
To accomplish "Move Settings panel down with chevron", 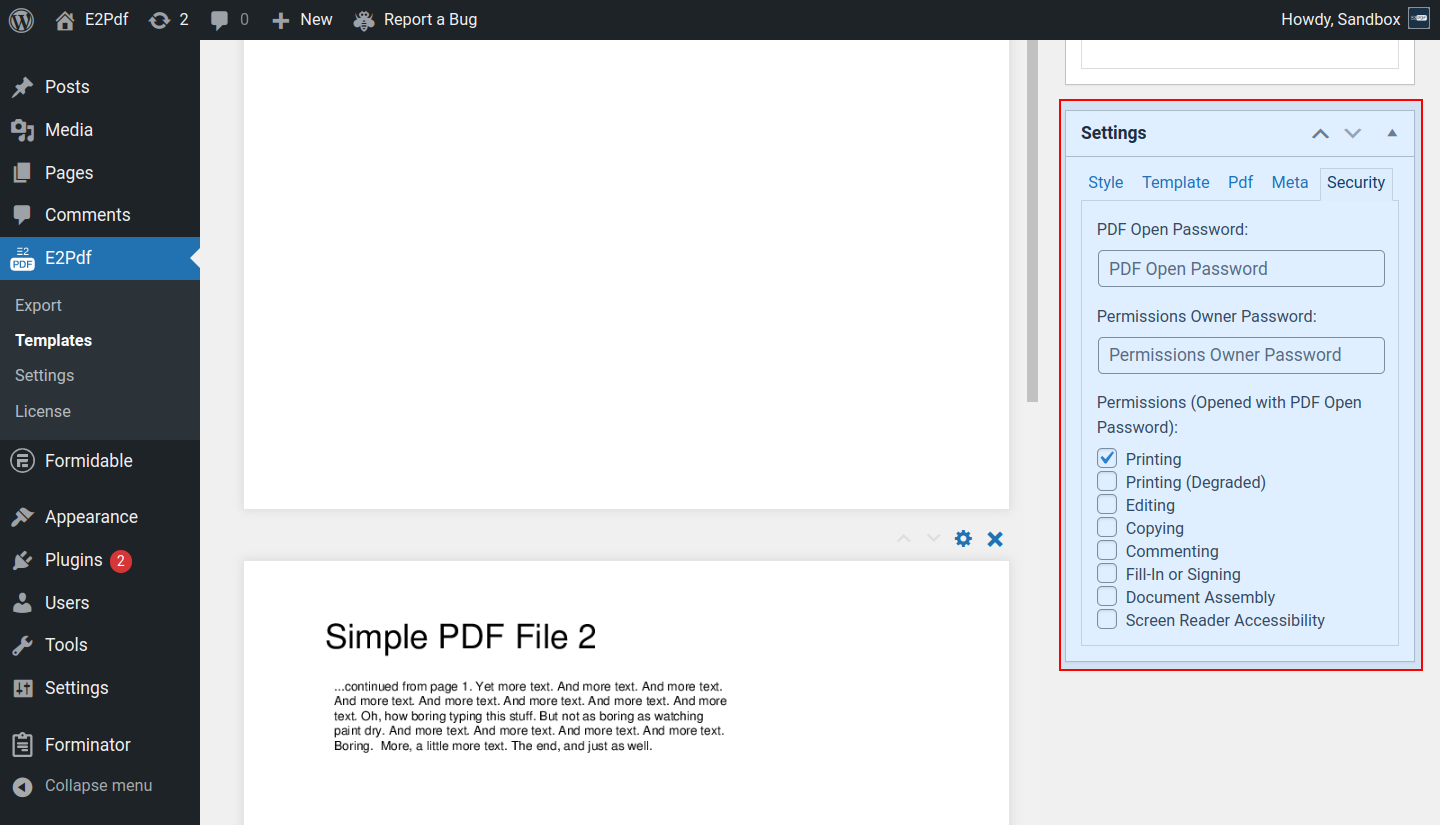I will click(x=1353, y=133).
